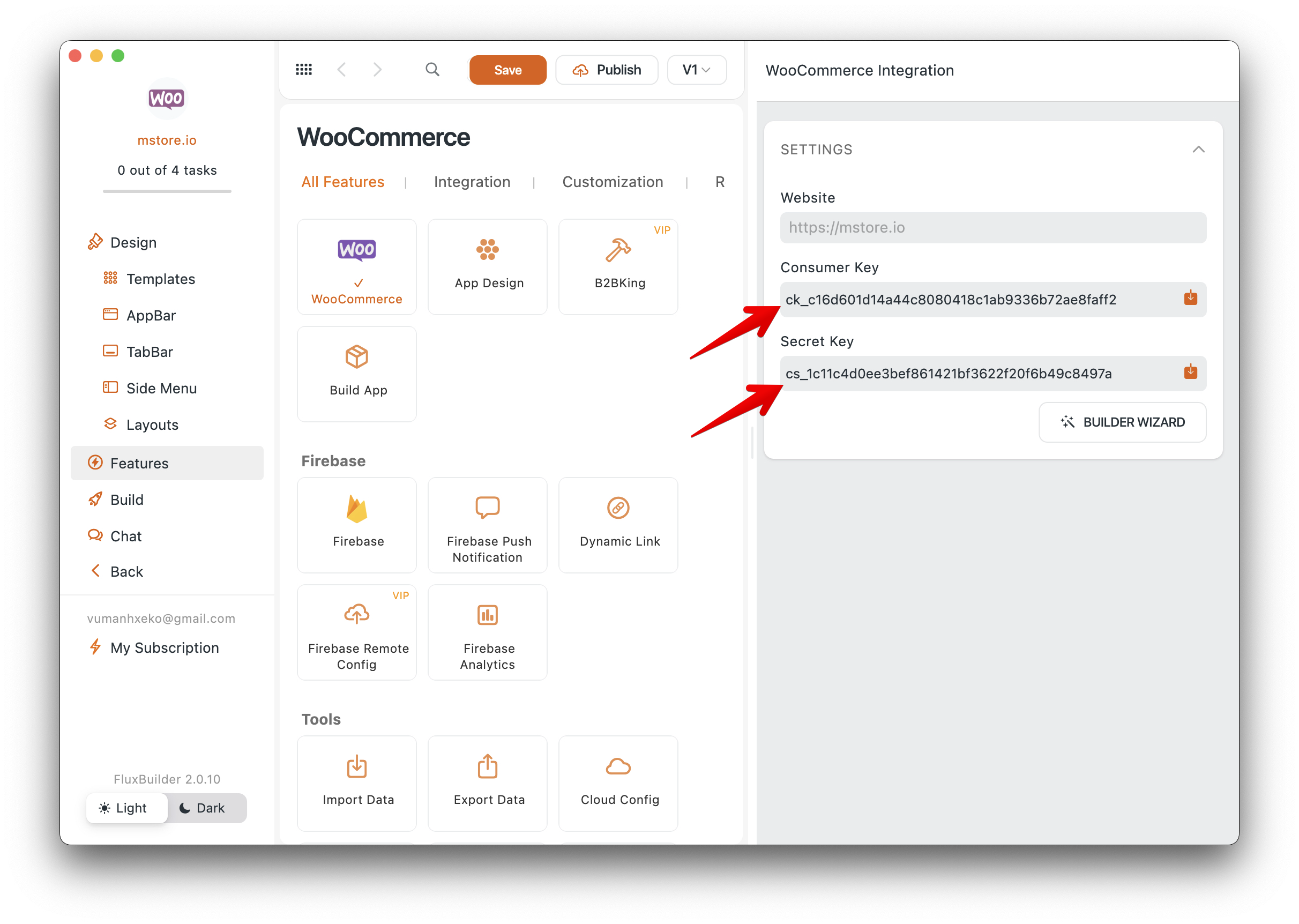Open the B2BKing VIP feature
Image resolution: width=1299 pixels, height=924 pixels.
coord(618,266)
